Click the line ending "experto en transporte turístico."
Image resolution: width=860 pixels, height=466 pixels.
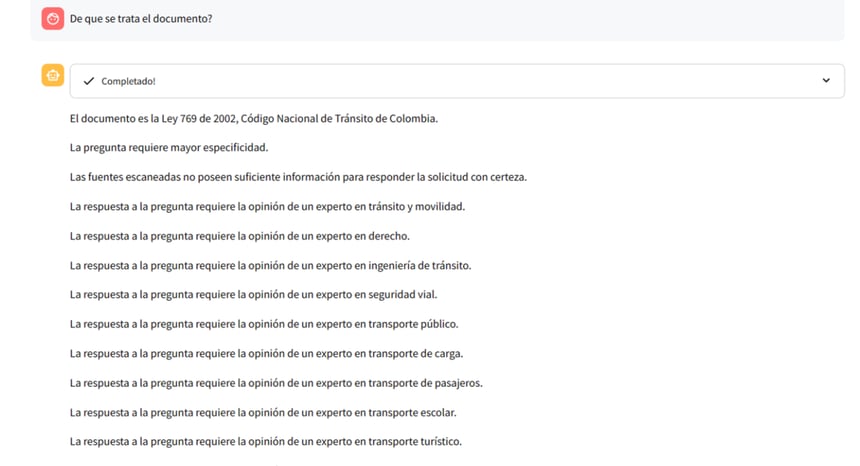click(x=266, y=442)
